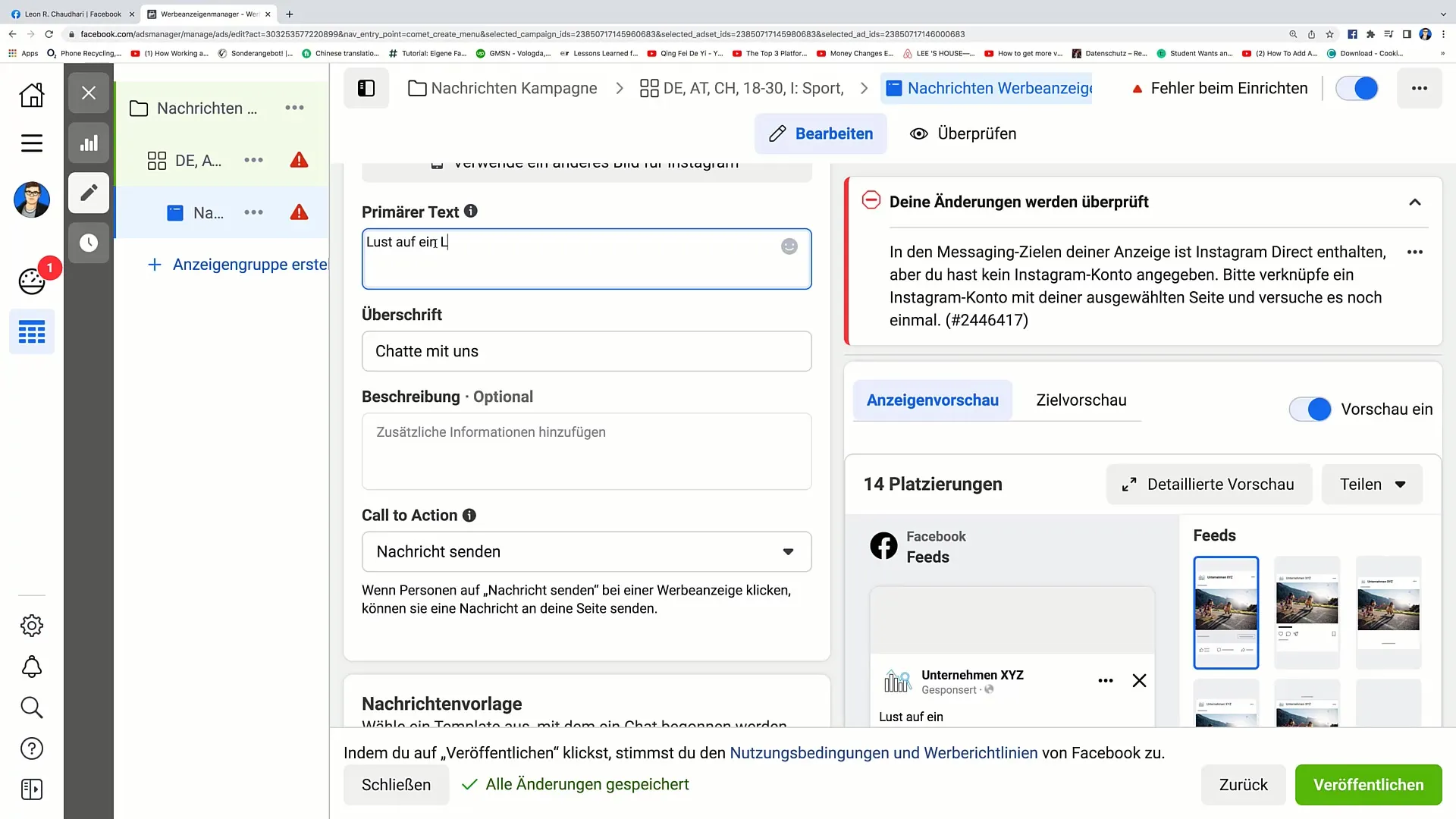The height and width of the screenshot is (819, 1456).
Task: Select Nachrichten campaign in tree
Action: (206, 108)
